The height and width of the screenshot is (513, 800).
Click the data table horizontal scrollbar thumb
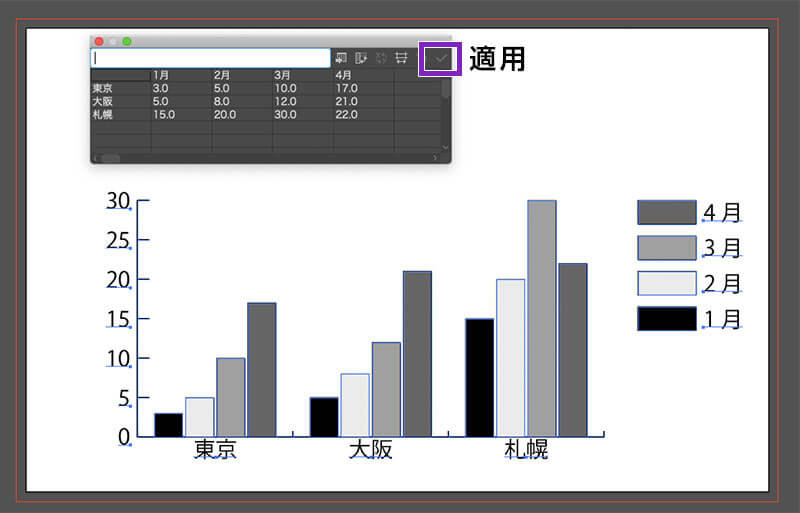(110, 158)
